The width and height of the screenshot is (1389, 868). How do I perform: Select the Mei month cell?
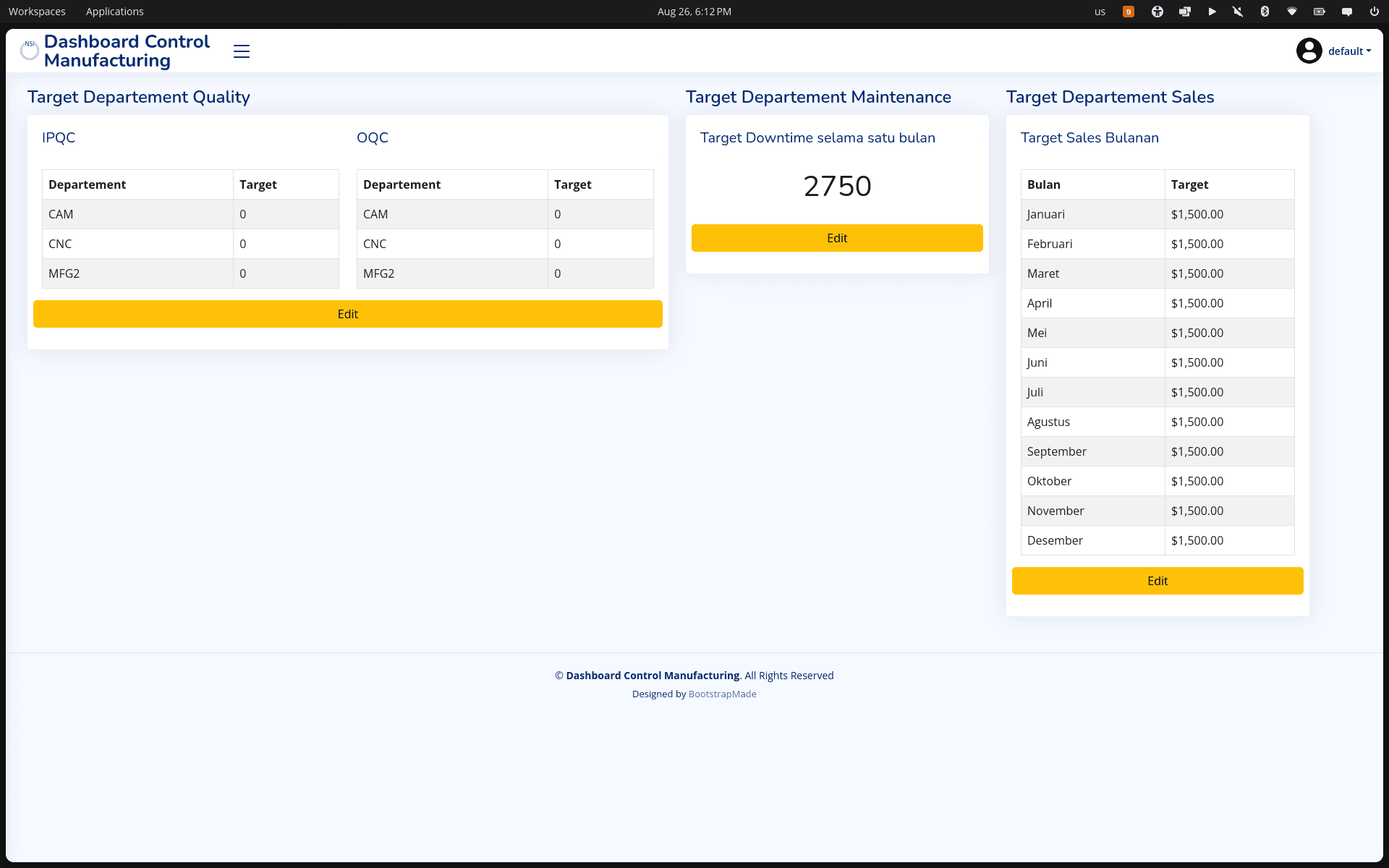[1092, 333]
